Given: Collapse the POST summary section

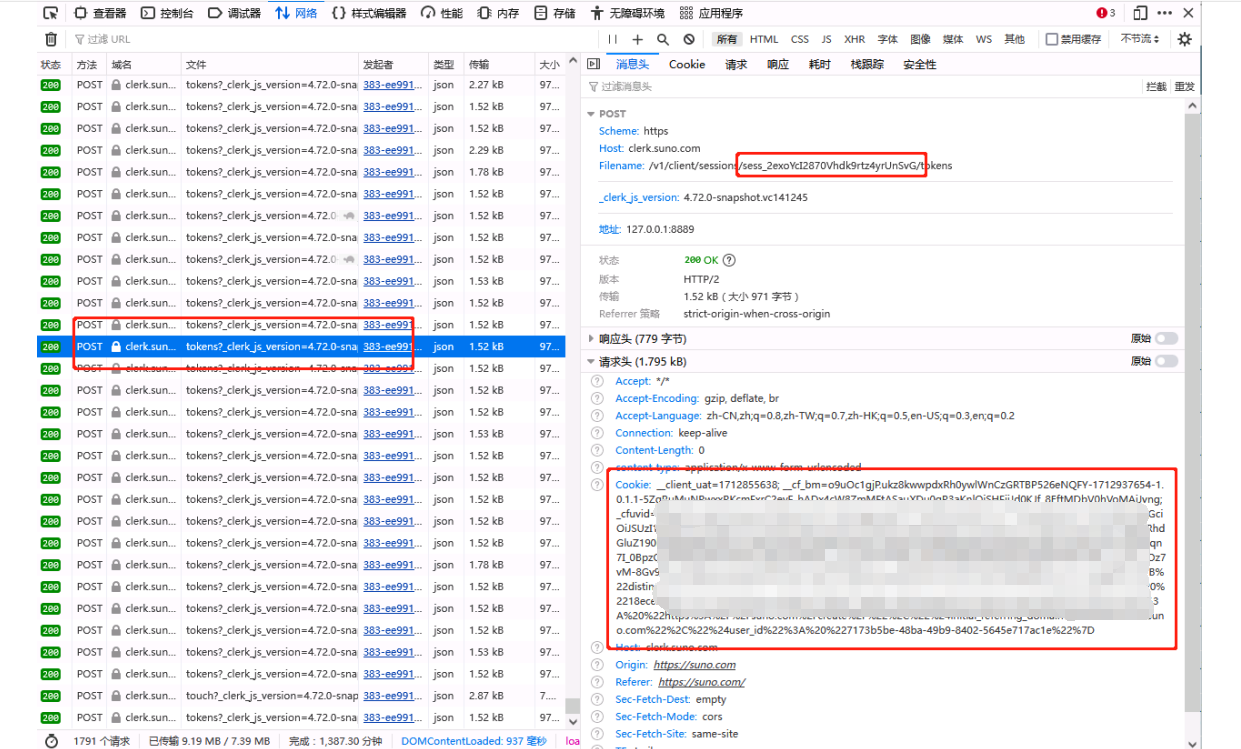Looking at the screenshot, I should 591,114.
